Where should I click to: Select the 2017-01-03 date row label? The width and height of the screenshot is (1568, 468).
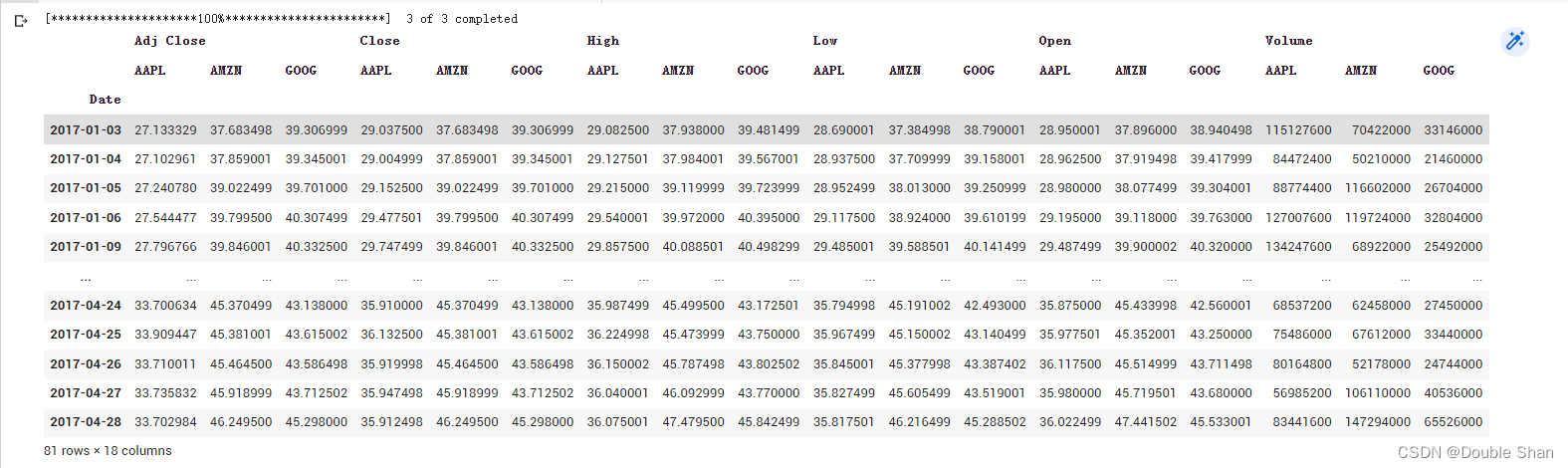click(x=86, y=129)
